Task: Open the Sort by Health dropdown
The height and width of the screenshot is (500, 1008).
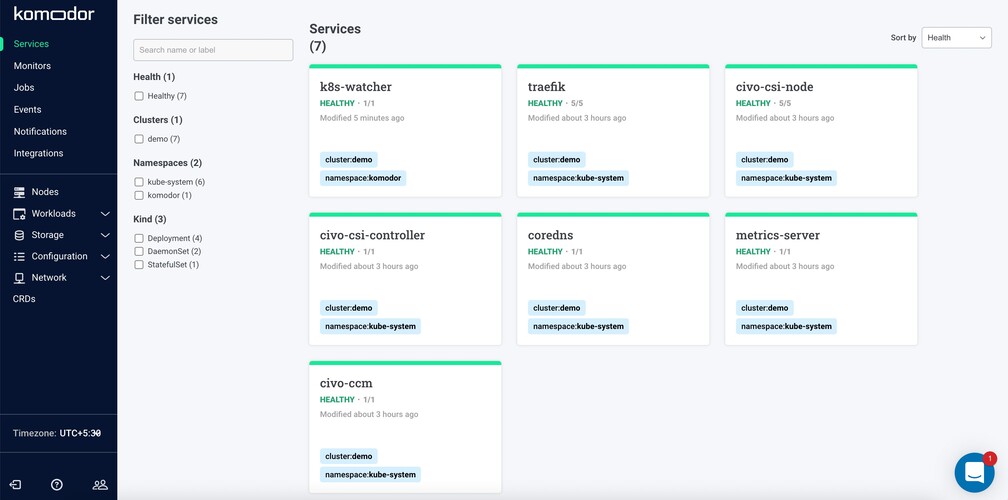Action: tap(956, 38)
